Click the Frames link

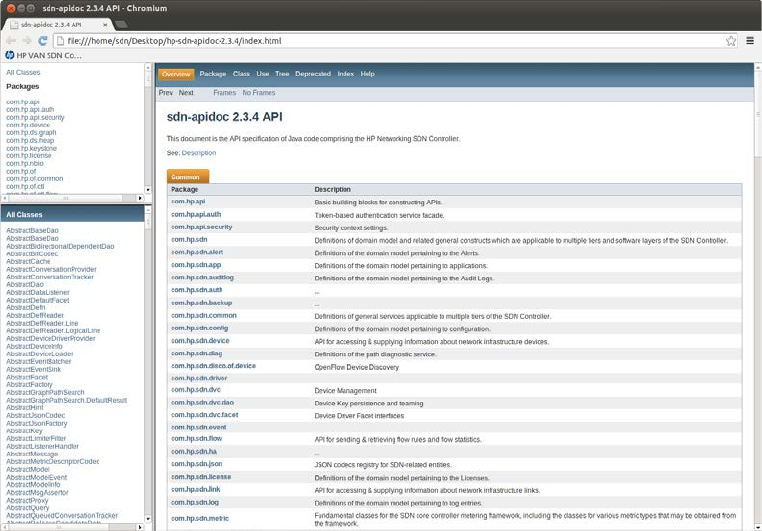click(x=225, y=92)
